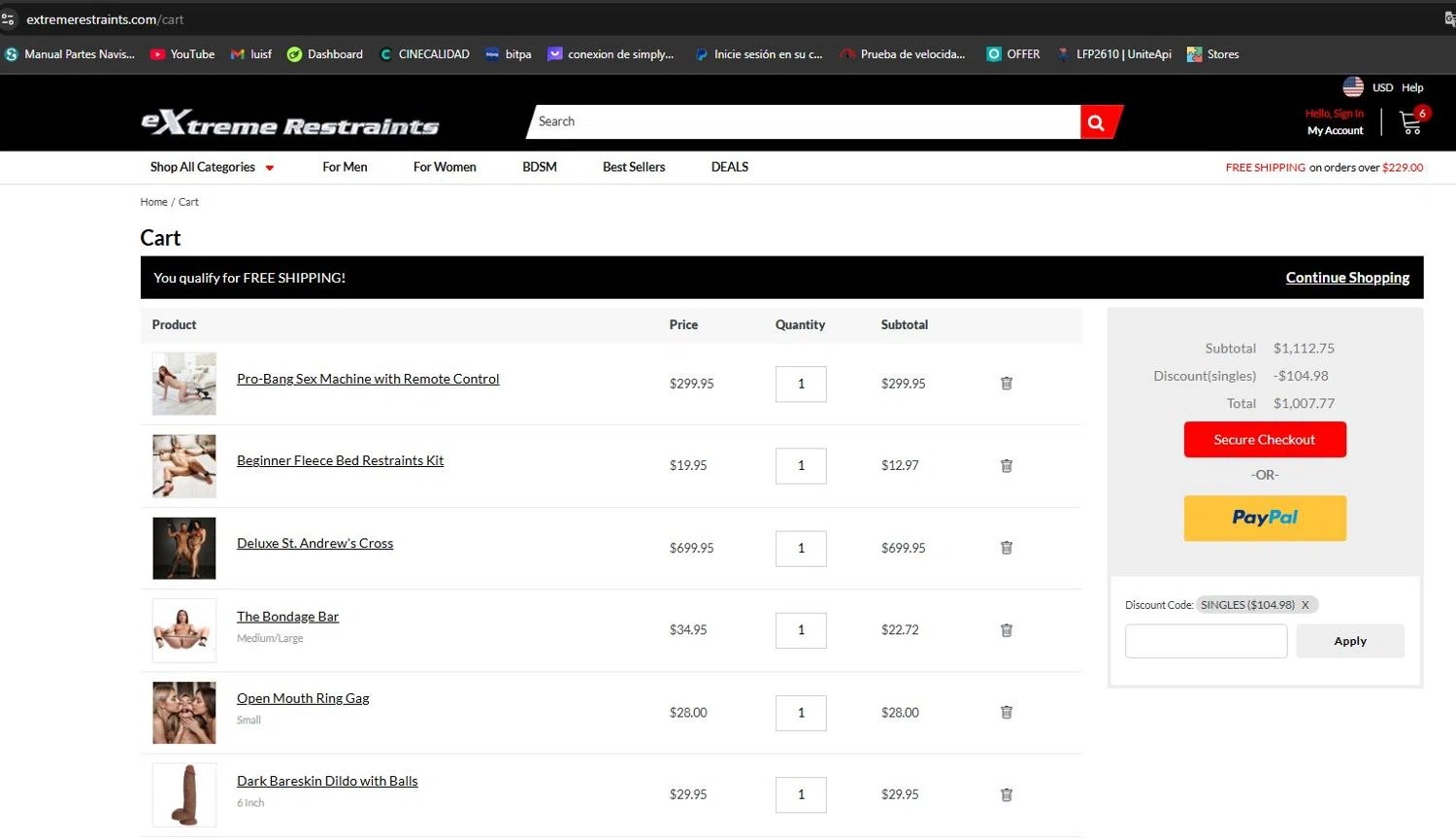Click quantity field for Open Mouth Ring Gag
1456x840 pixels.
(x=801, y=712)
